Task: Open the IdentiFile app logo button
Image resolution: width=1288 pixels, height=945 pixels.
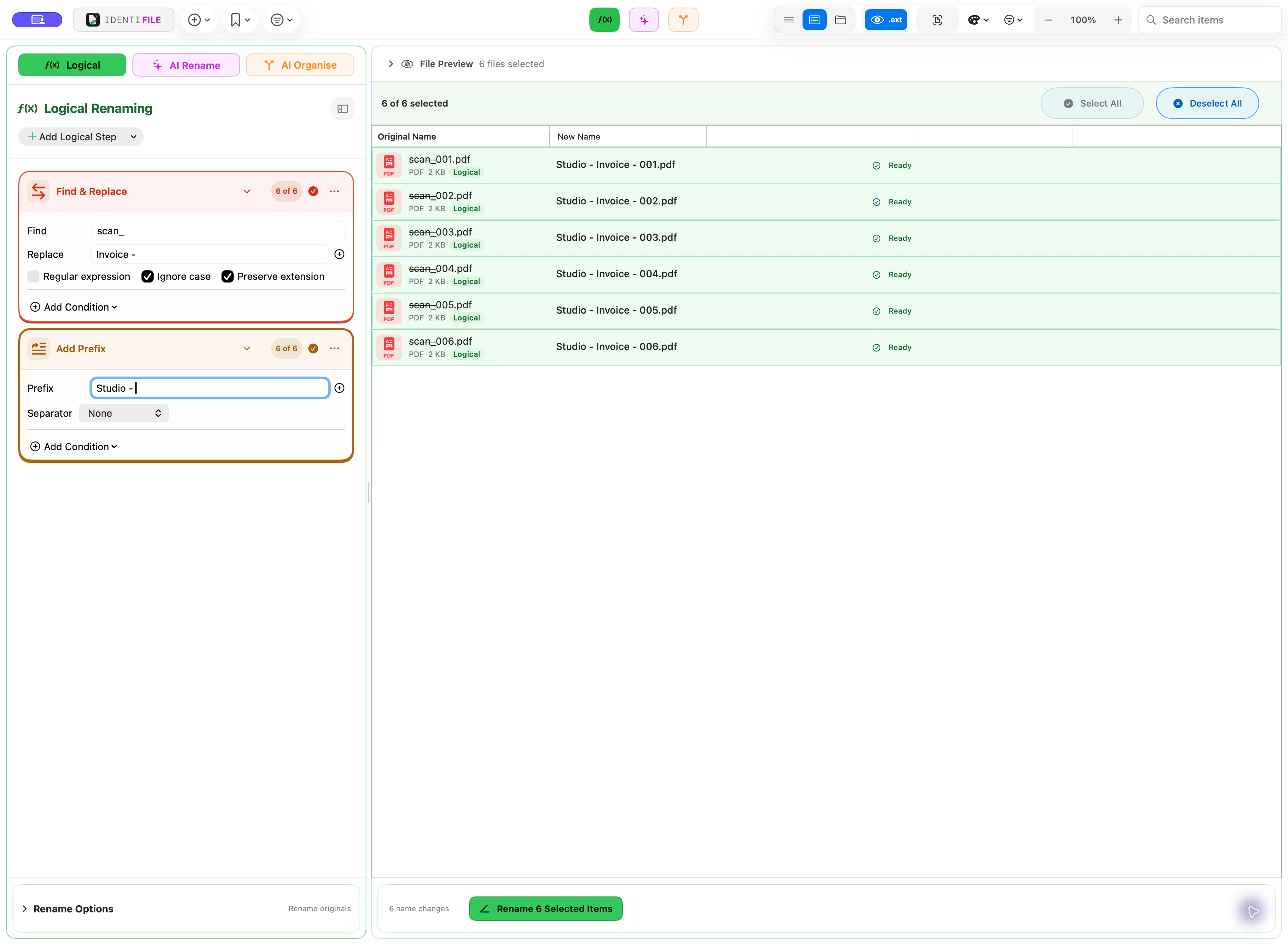Action: click(x=124, y=20)
